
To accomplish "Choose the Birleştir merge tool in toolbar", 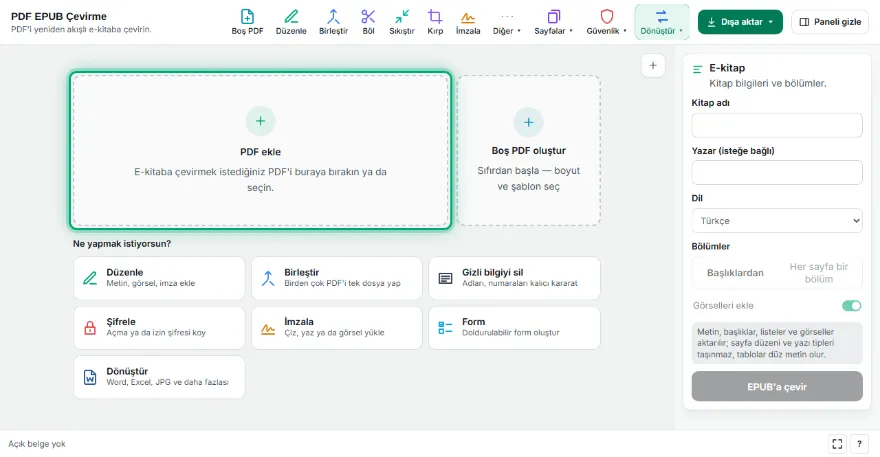I will 333,22.
